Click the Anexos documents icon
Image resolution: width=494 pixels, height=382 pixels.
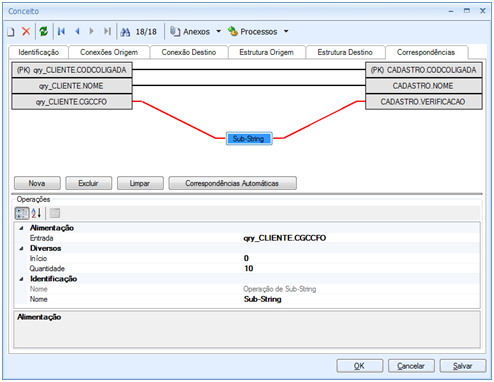(x=175, y=31)
